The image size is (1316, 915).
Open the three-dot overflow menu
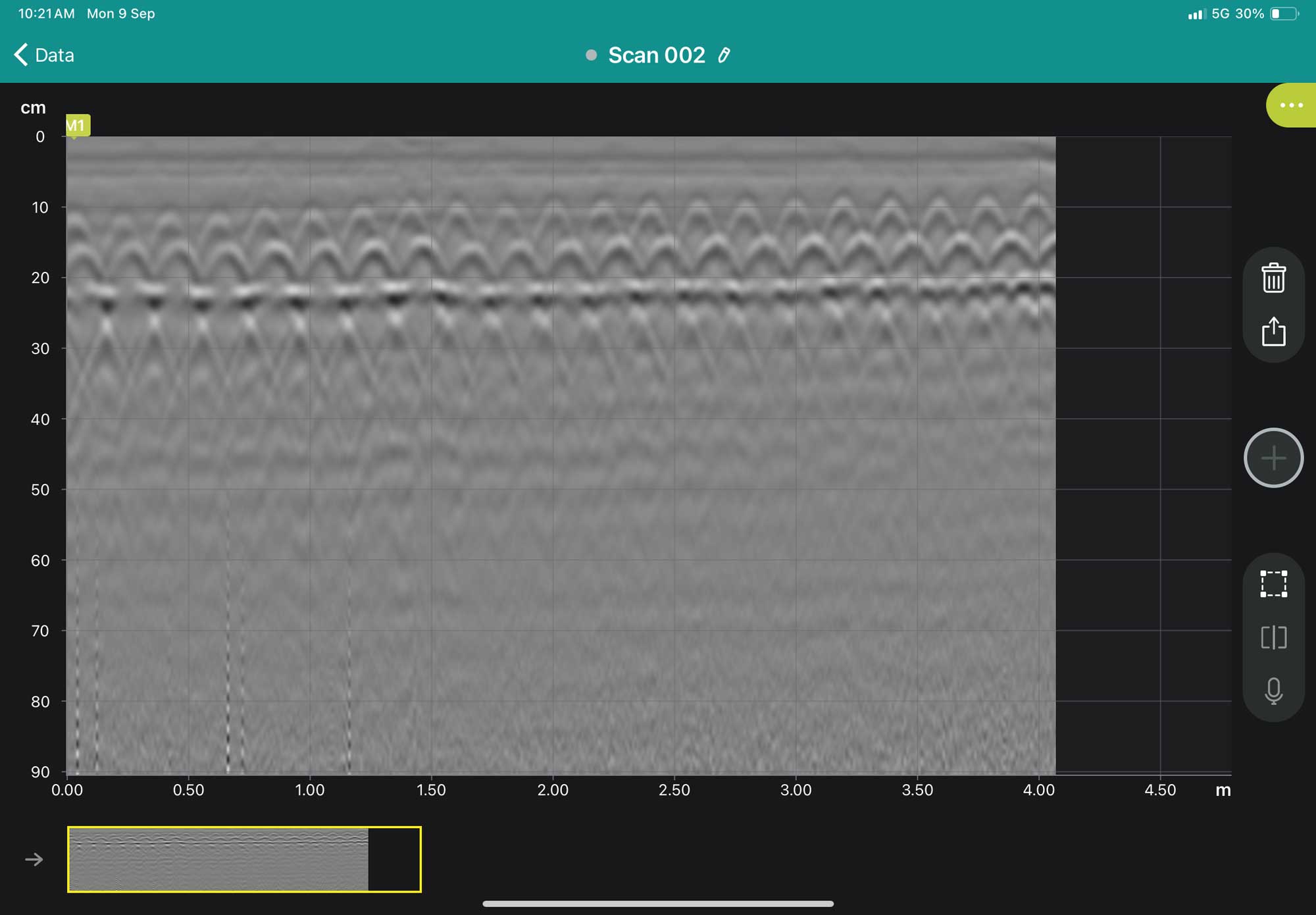pos(1291,105)
